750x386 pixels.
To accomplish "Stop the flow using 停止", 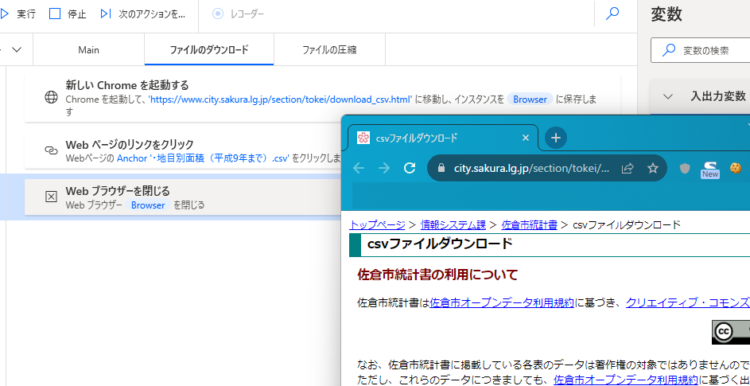I will point(67,14).
